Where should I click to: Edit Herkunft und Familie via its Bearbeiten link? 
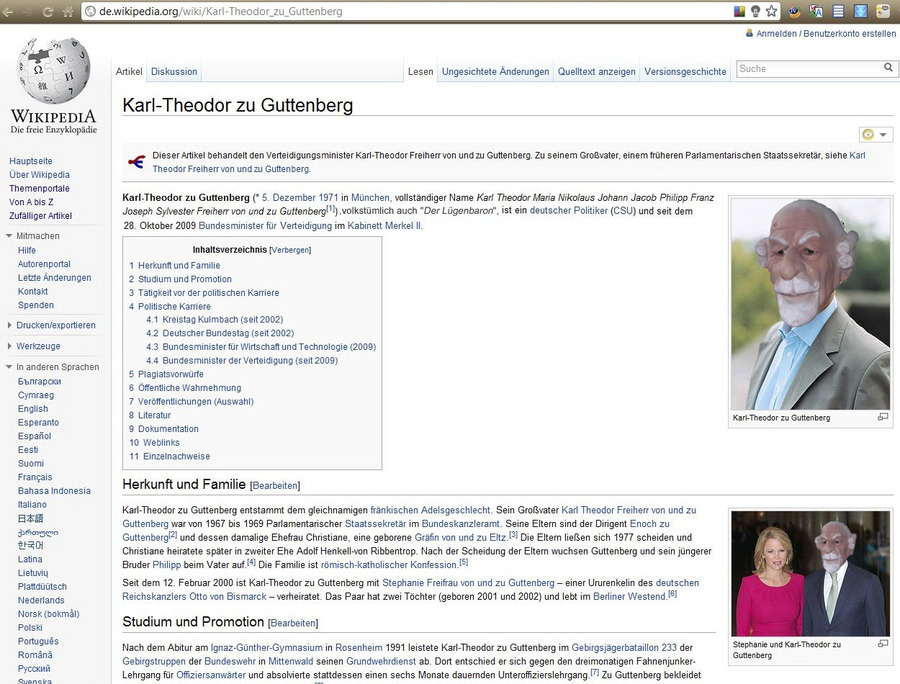click(x=275, y=485)
